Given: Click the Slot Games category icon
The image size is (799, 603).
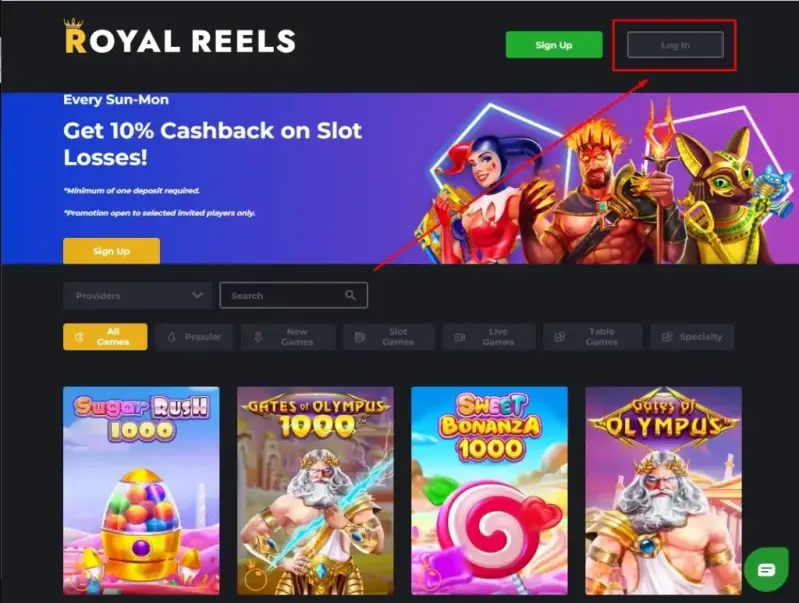Looking at the screenshot, I should click(x=360, y=337).
